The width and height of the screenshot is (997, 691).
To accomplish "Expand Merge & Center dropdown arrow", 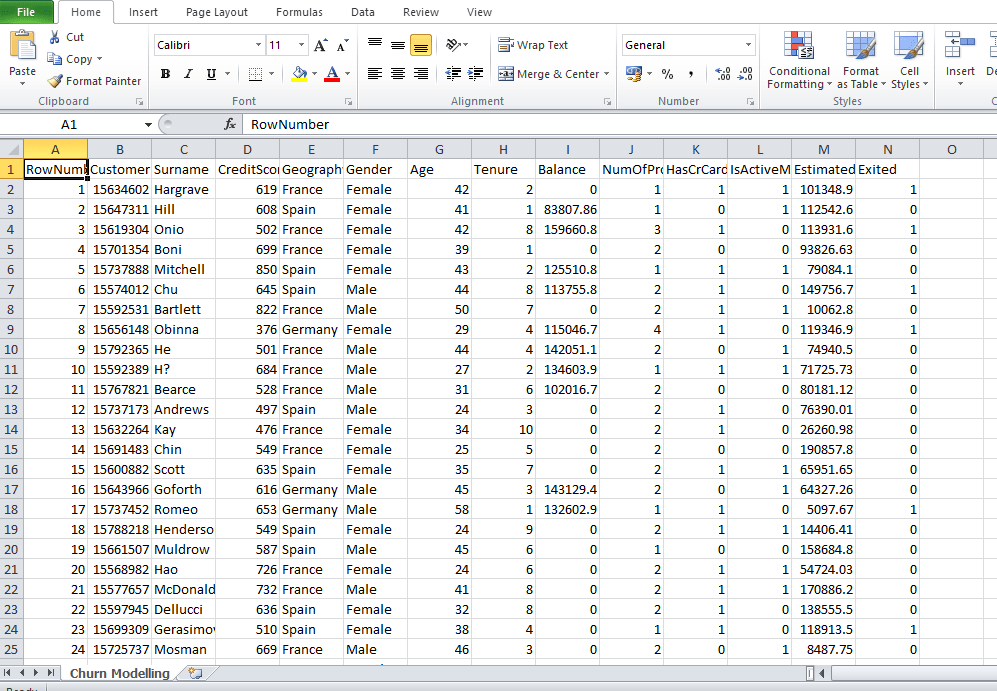I will click(x=607, y=74).
